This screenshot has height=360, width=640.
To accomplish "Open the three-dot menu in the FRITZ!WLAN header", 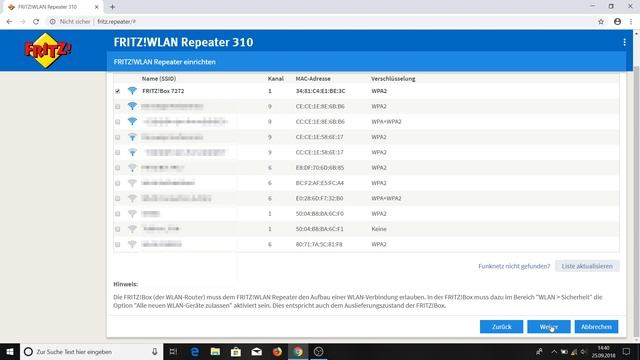I will pos(624,42).
